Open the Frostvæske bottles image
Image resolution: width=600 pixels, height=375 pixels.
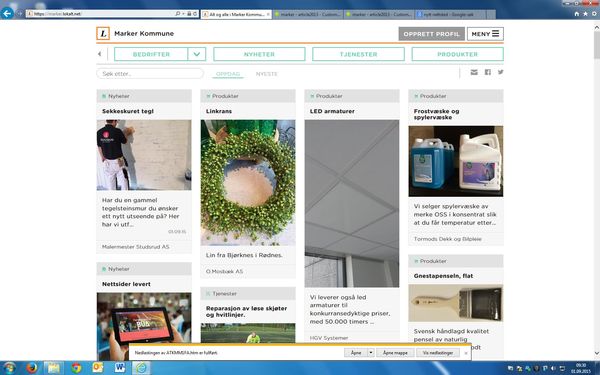(x=456, y=161)
